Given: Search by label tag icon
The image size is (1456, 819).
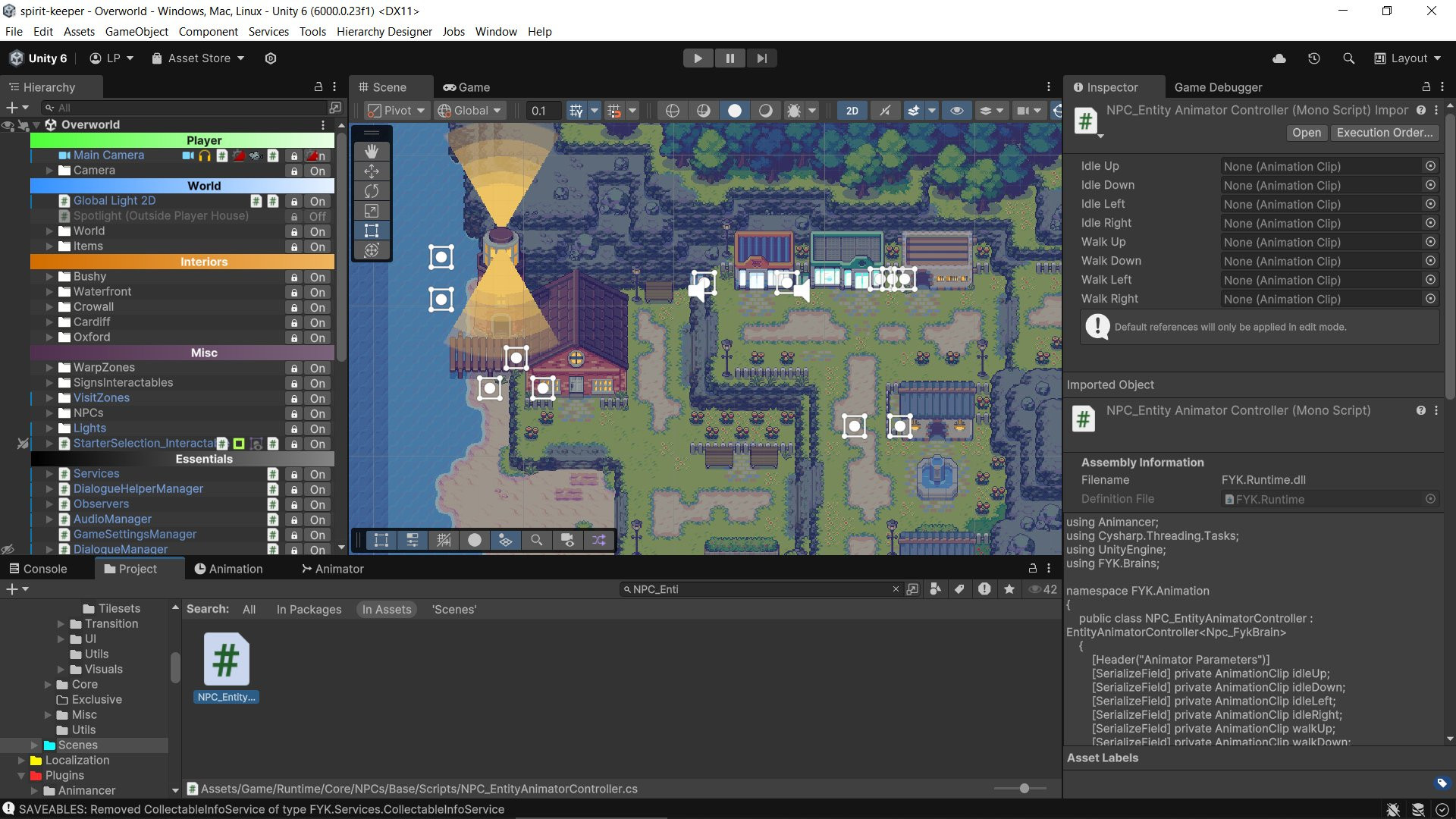Looking at the screenshot, I should click(x=959, y=589).
